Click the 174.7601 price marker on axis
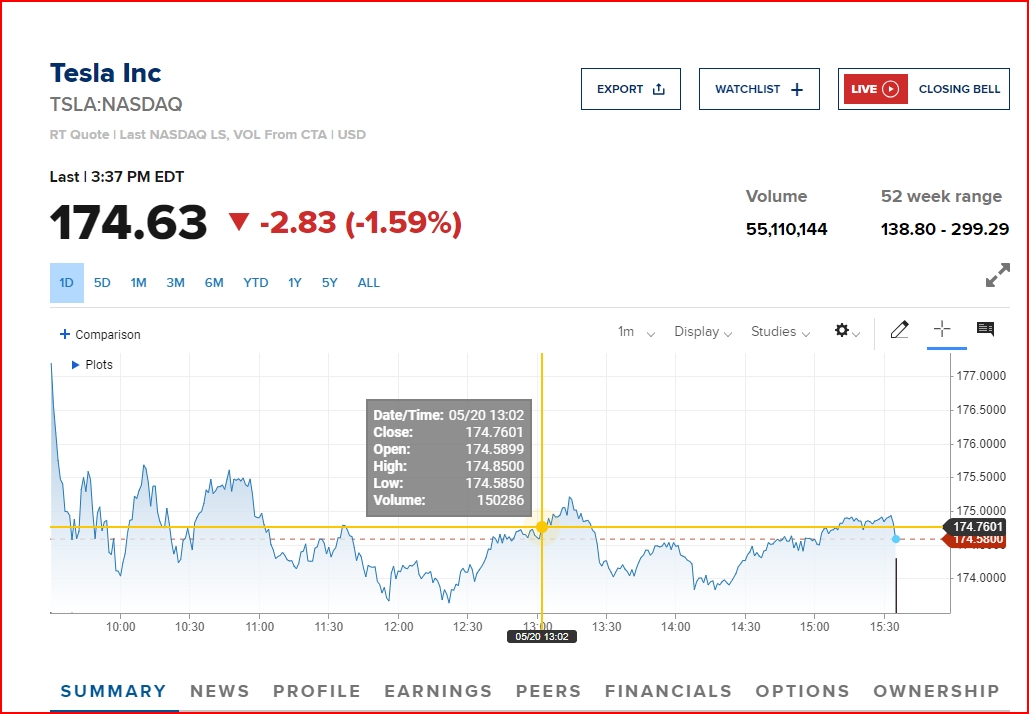 point(975,526)
